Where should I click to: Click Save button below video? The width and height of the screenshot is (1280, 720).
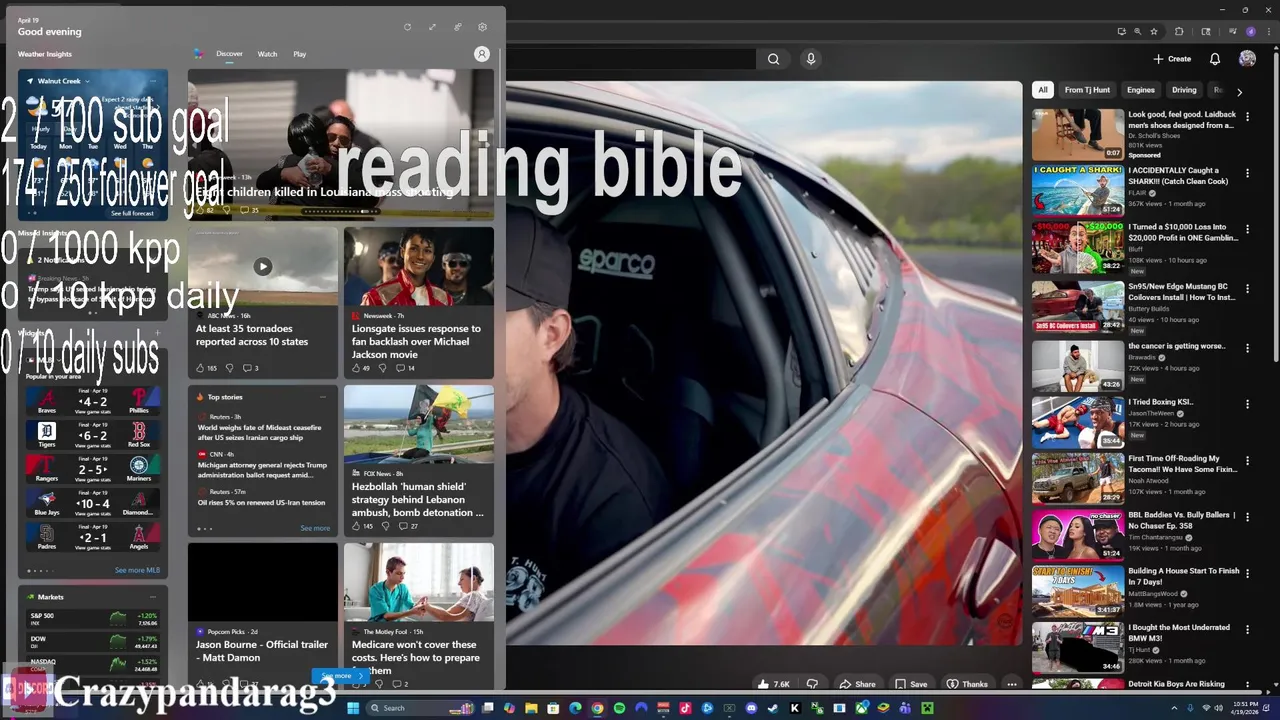tap(911, 684)
